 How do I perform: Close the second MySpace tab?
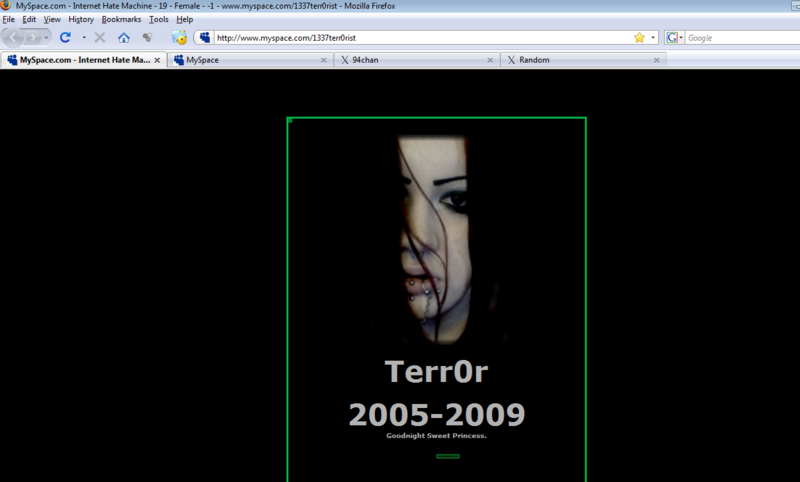323,60
